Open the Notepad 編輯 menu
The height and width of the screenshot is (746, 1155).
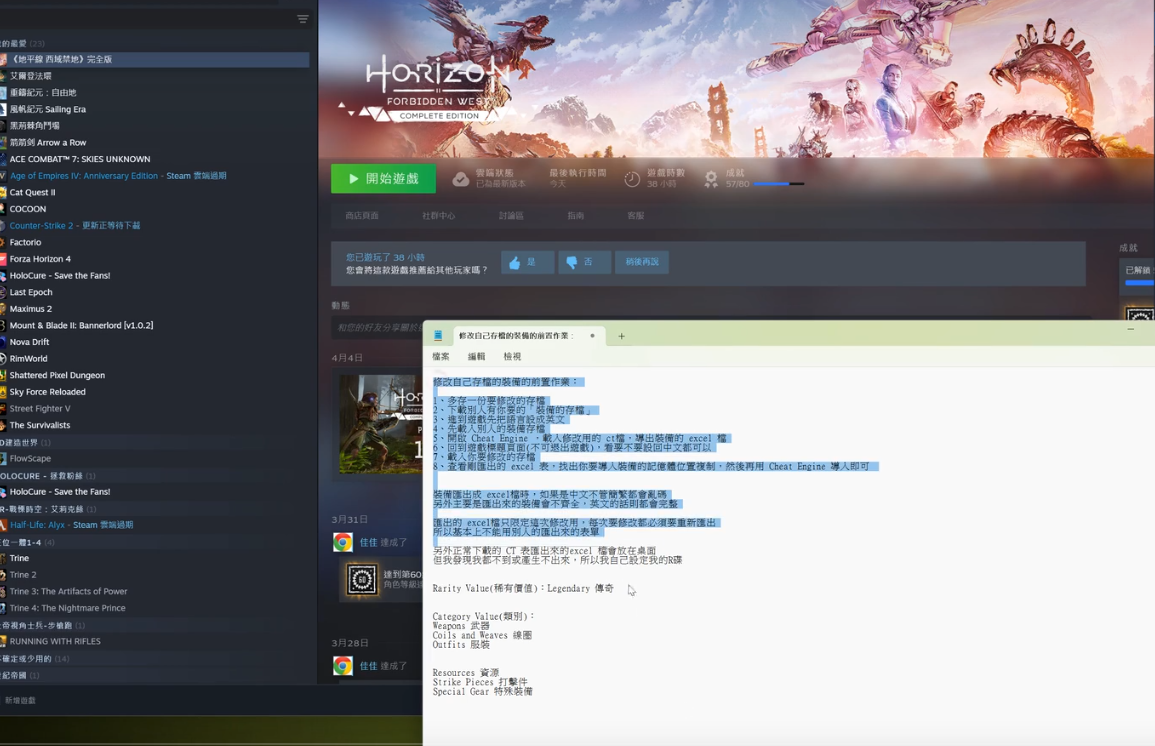(477, 356)
